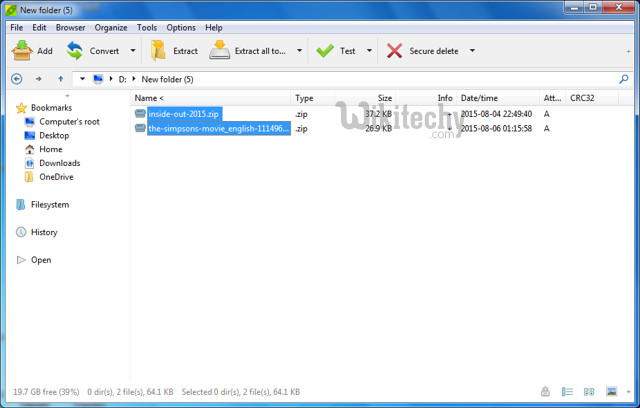Open OneDrive in the sidebar
The height and width of the screenshot is (408, 640).
point(56,177)
